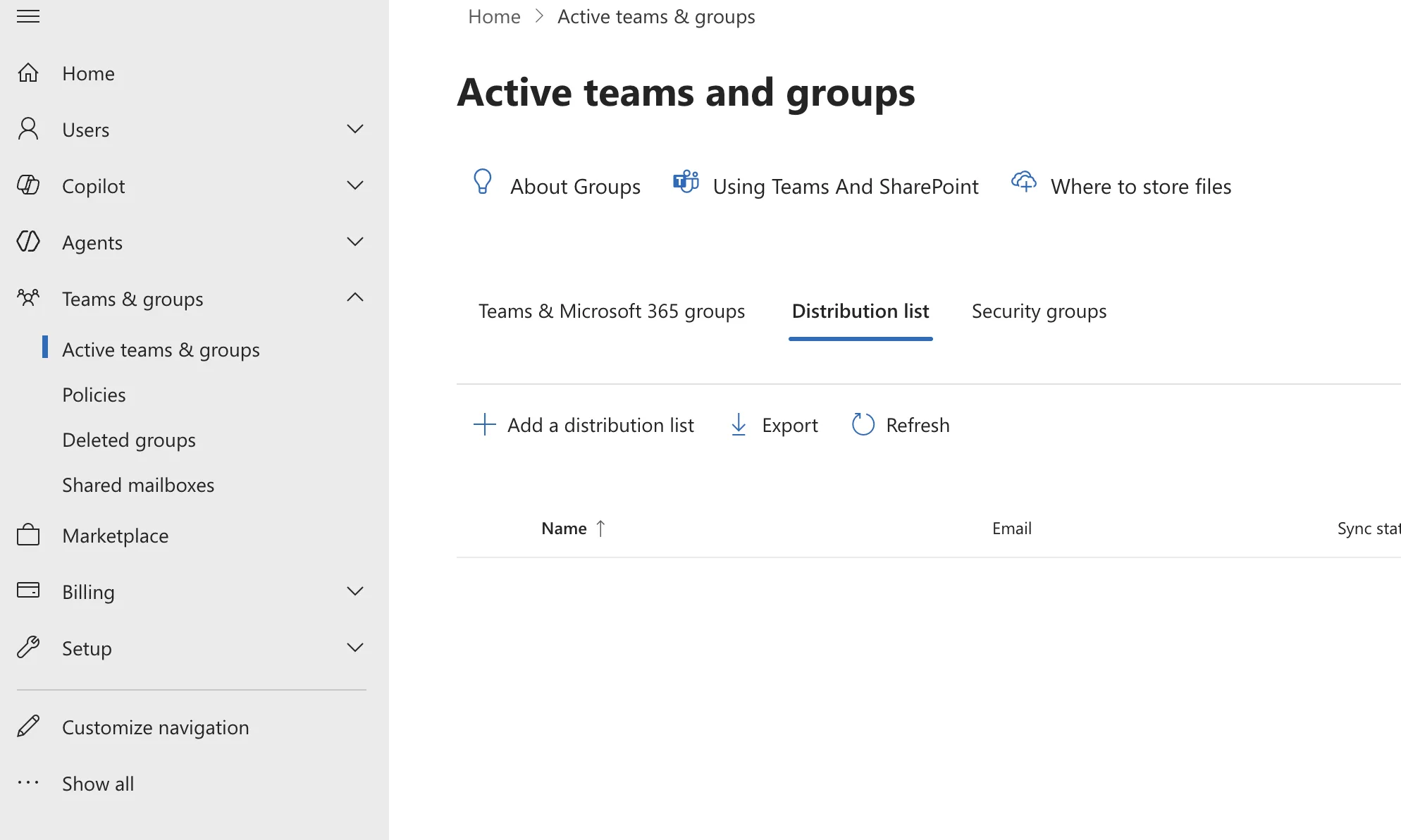Click the Customize navigation pencil icon
This screenshot has width=1401, height=840.
[28, 727]
